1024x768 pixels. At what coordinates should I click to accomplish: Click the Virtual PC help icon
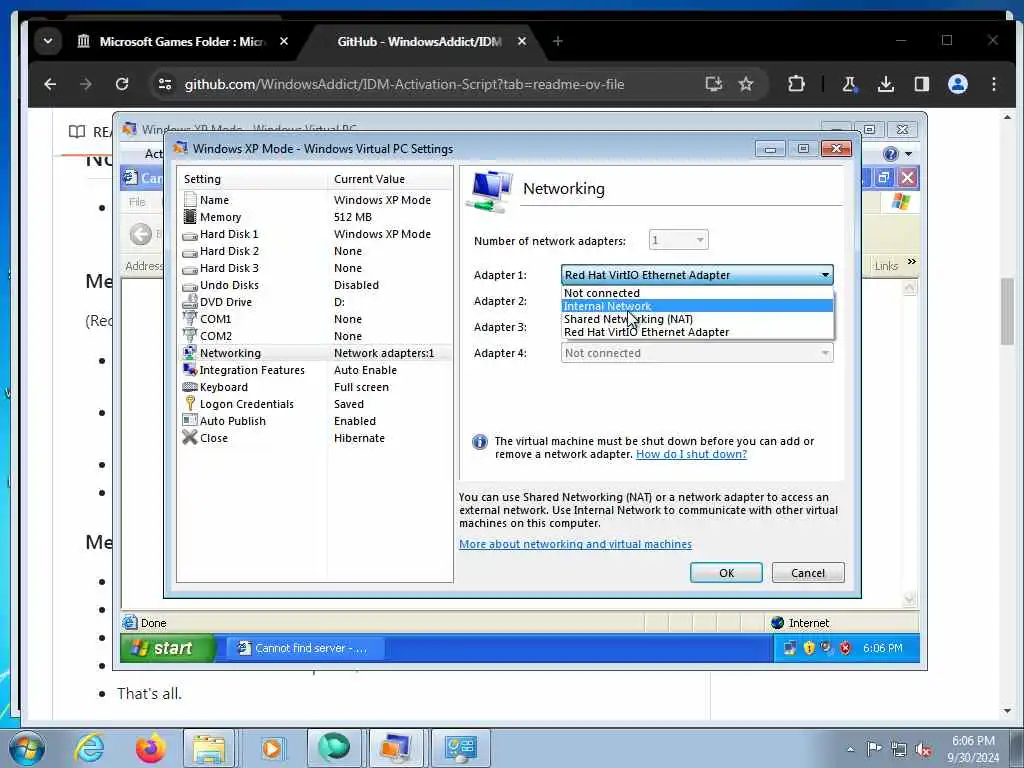point(890,154)
